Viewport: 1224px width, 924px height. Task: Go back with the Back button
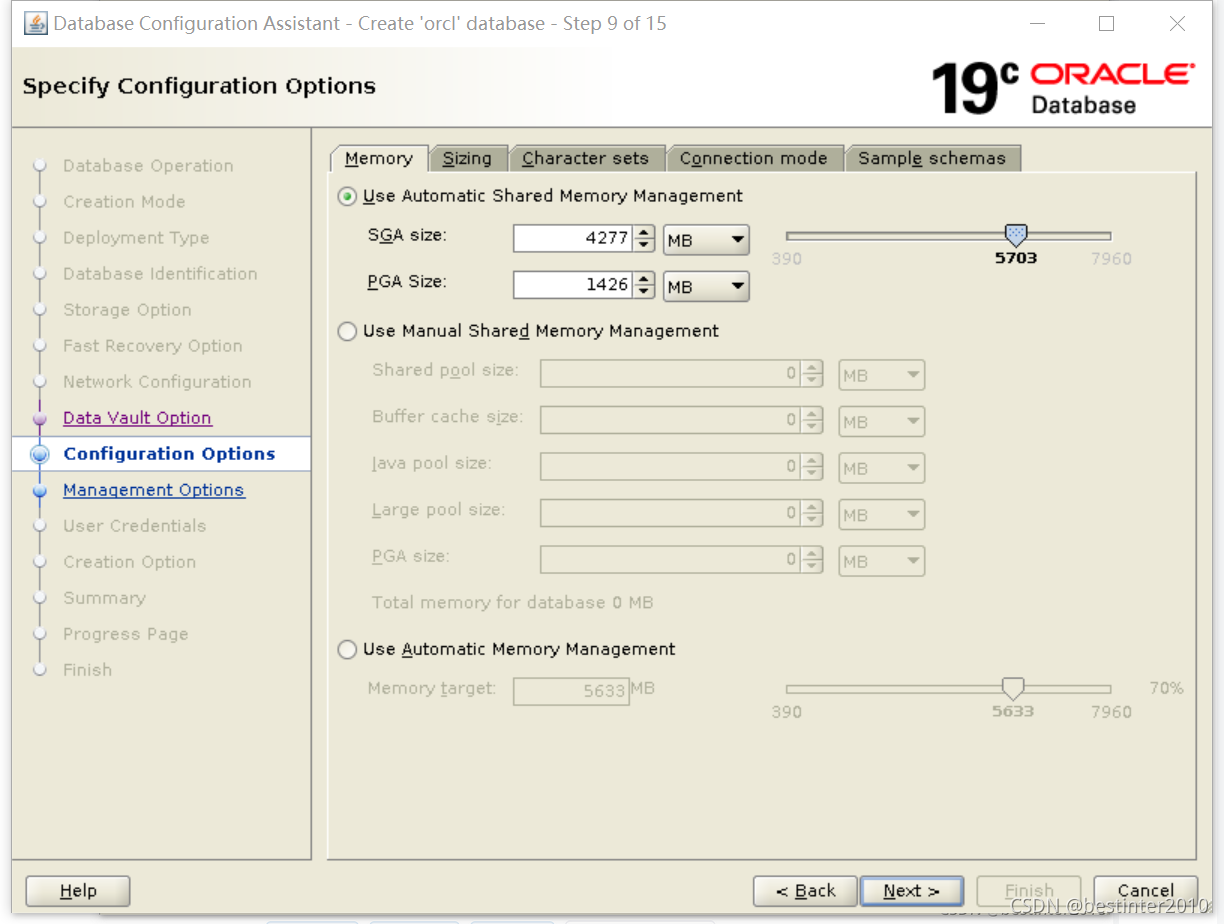tap(805, 891)
